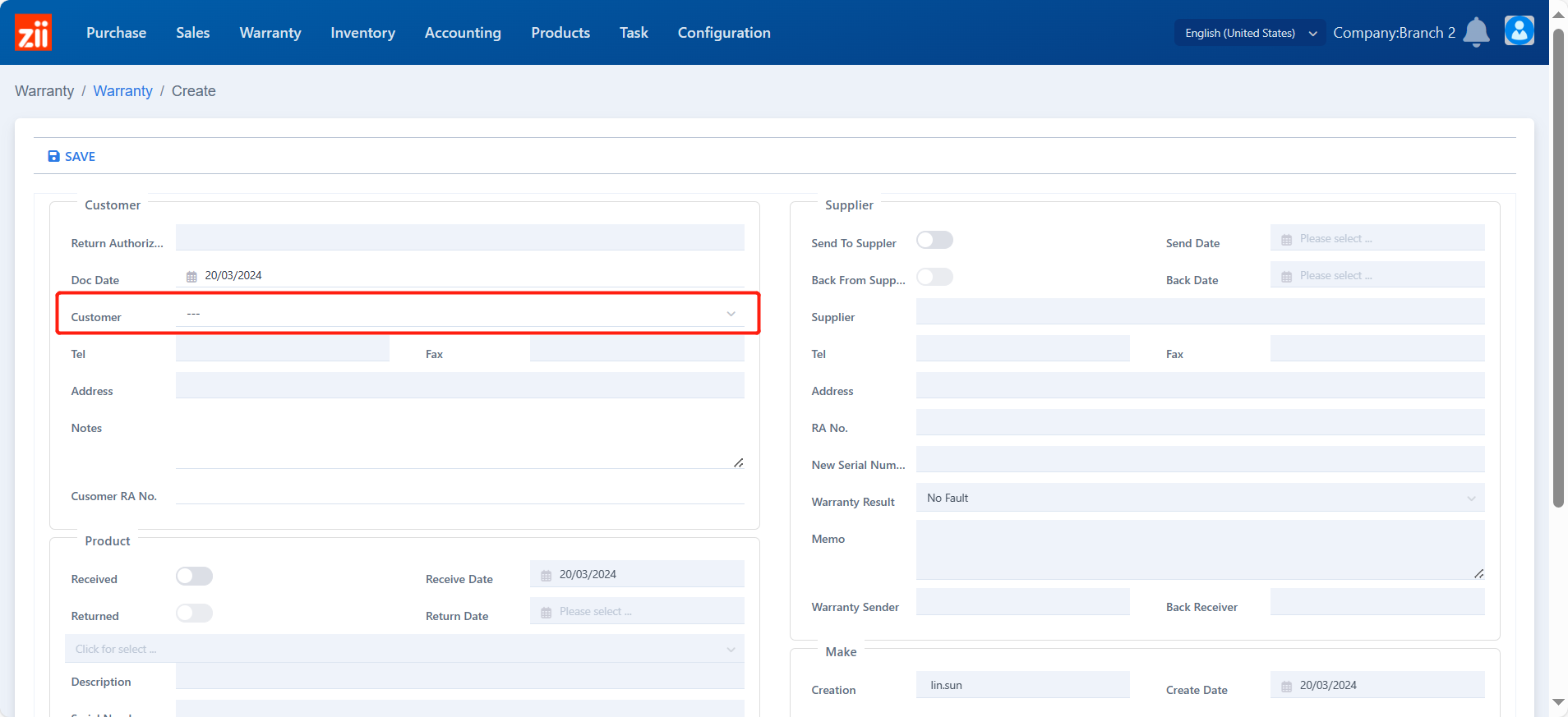Click the Doc Date field 20/03/2024
1568x717 pixels.
(x=460, y=275)
